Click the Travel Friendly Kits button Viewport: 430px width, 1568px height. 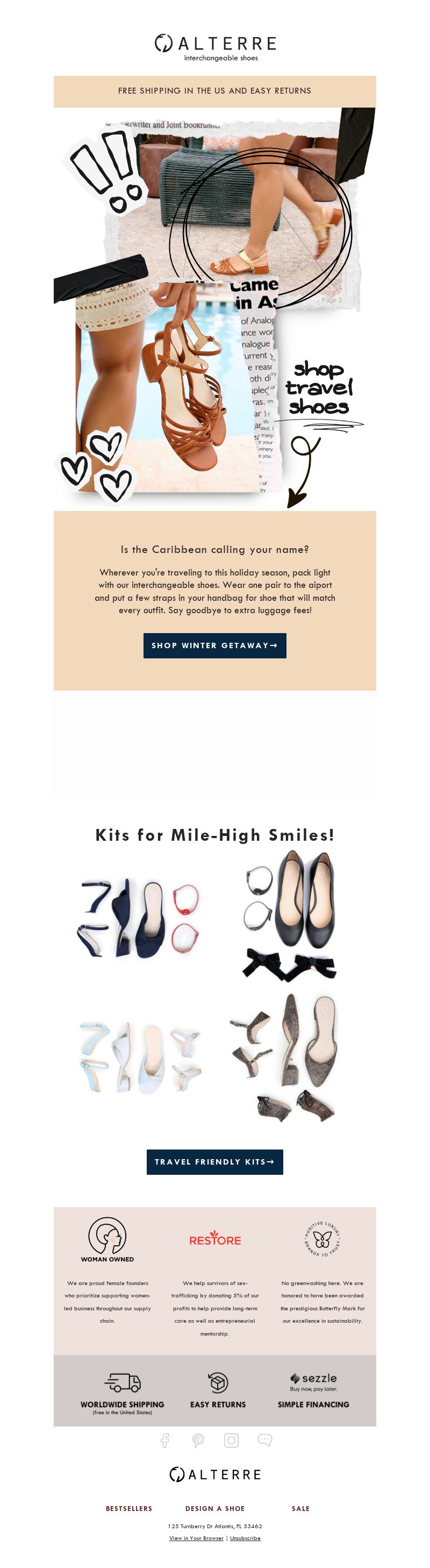click(214, 1162)
